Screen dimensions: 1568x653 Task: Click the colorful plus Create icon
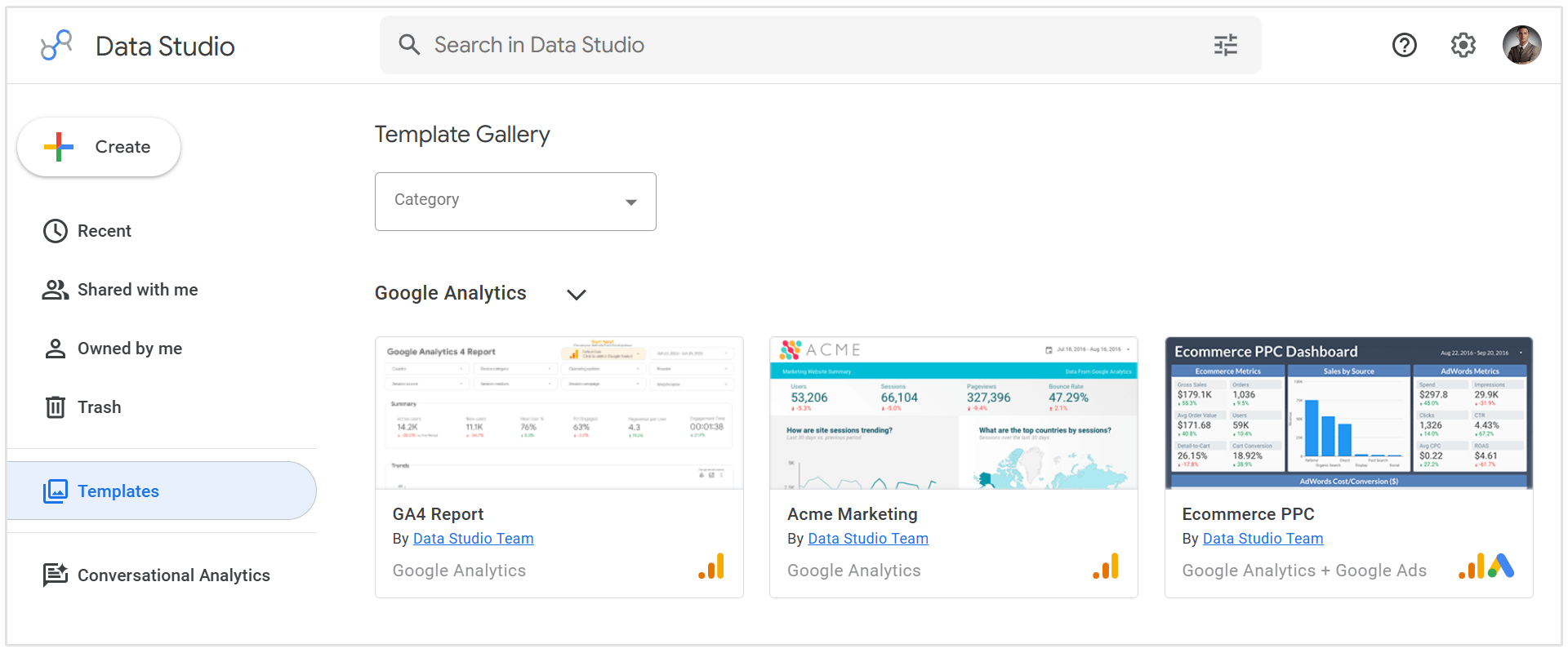pos(59,147)
